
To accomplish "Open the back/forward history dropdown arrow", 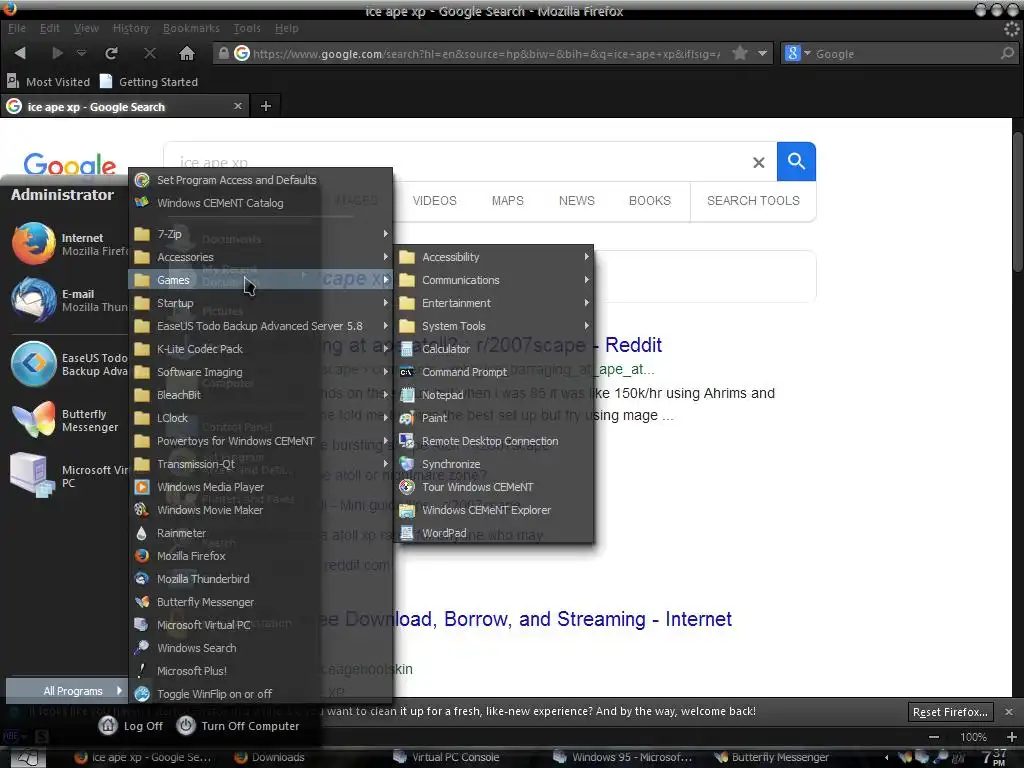I will tap(81, 54).
